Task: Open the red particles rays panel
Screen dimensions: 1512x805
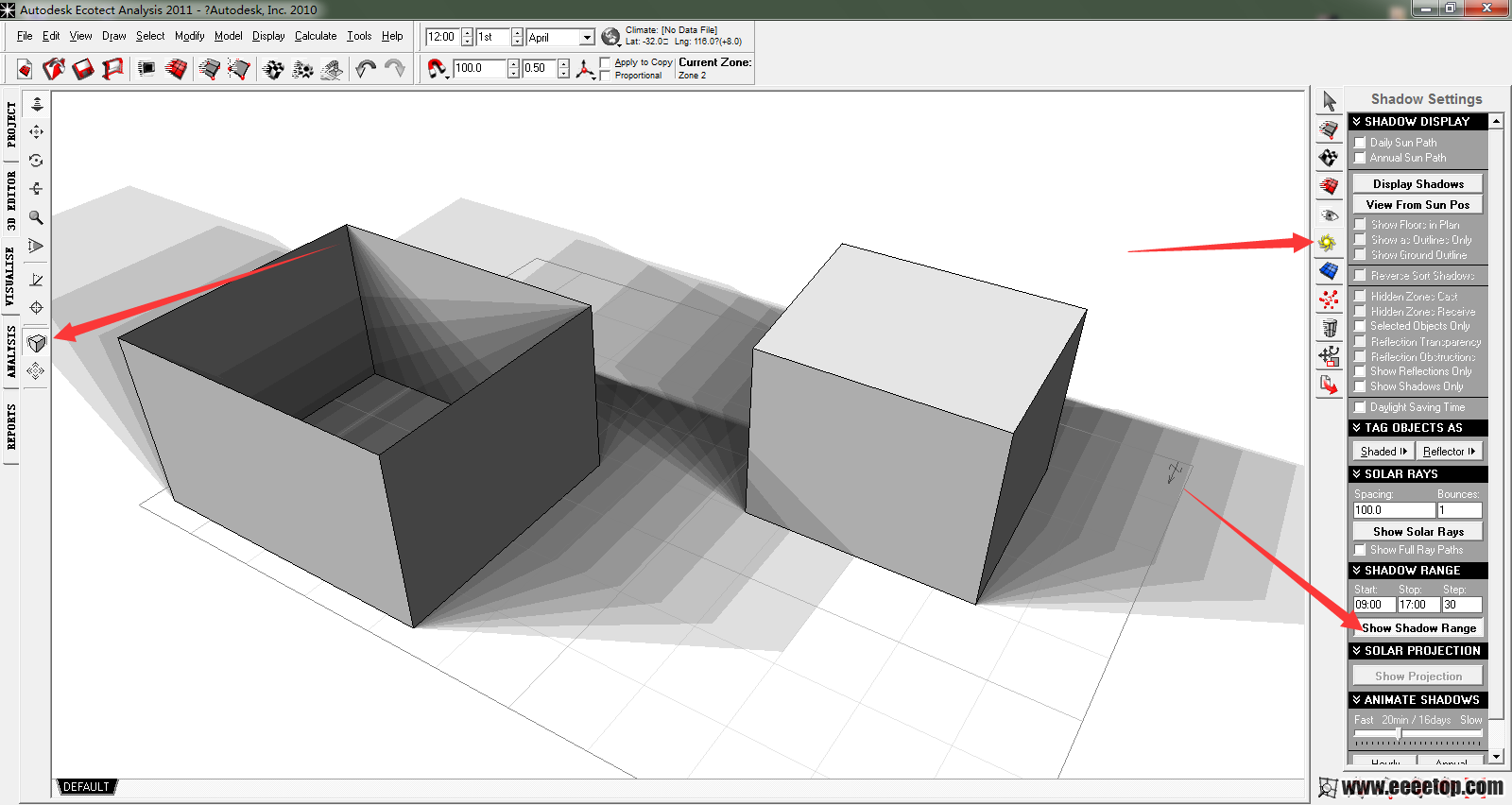Action: [x=1329, y=300]
